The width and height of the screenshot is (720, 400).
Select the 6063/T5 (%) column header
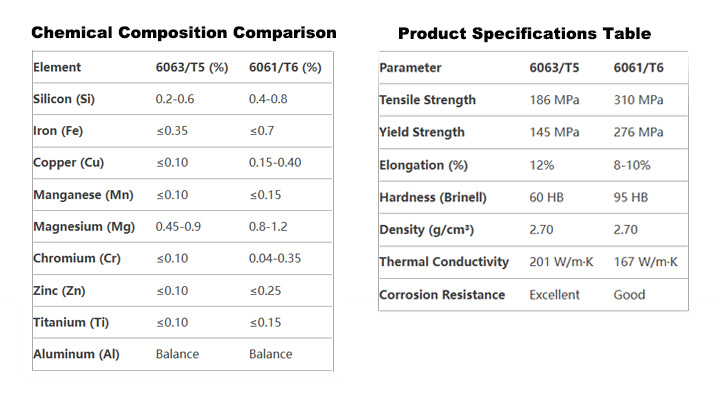tap(192, 68)
